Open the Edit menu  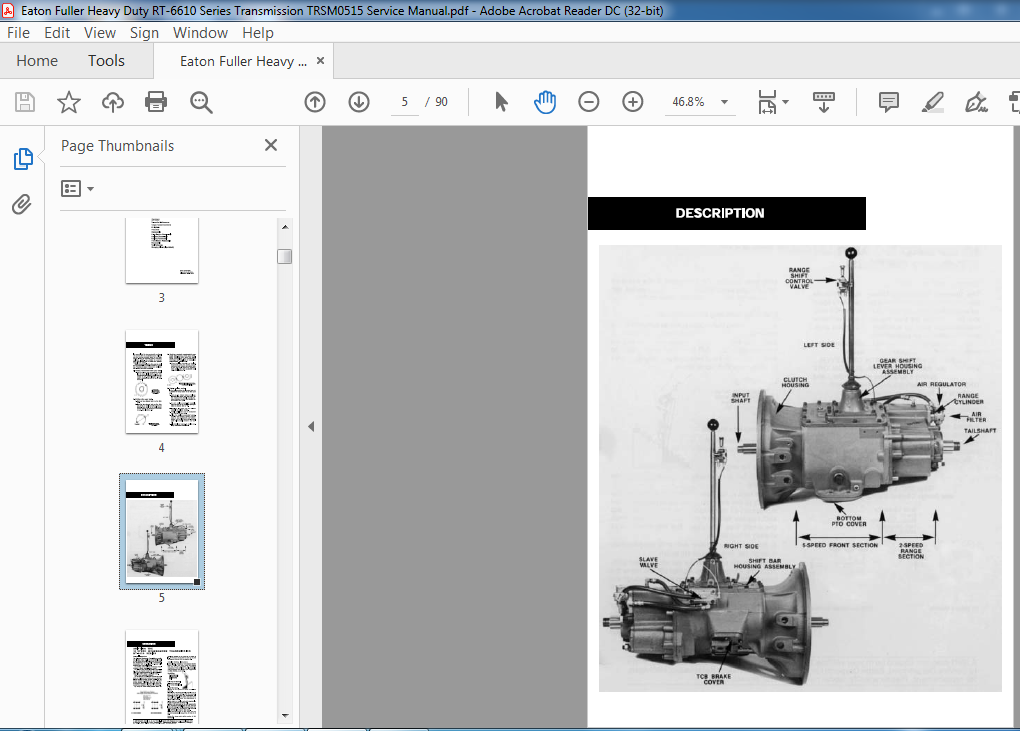click(57, 33)
